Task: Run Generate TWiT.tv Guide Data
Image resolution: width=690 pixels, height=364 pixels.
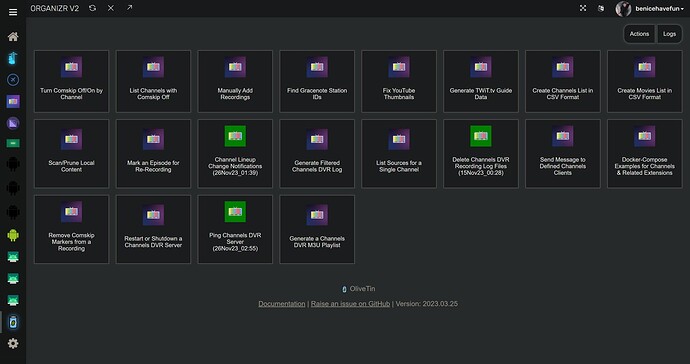Action: tap(481, 81)
